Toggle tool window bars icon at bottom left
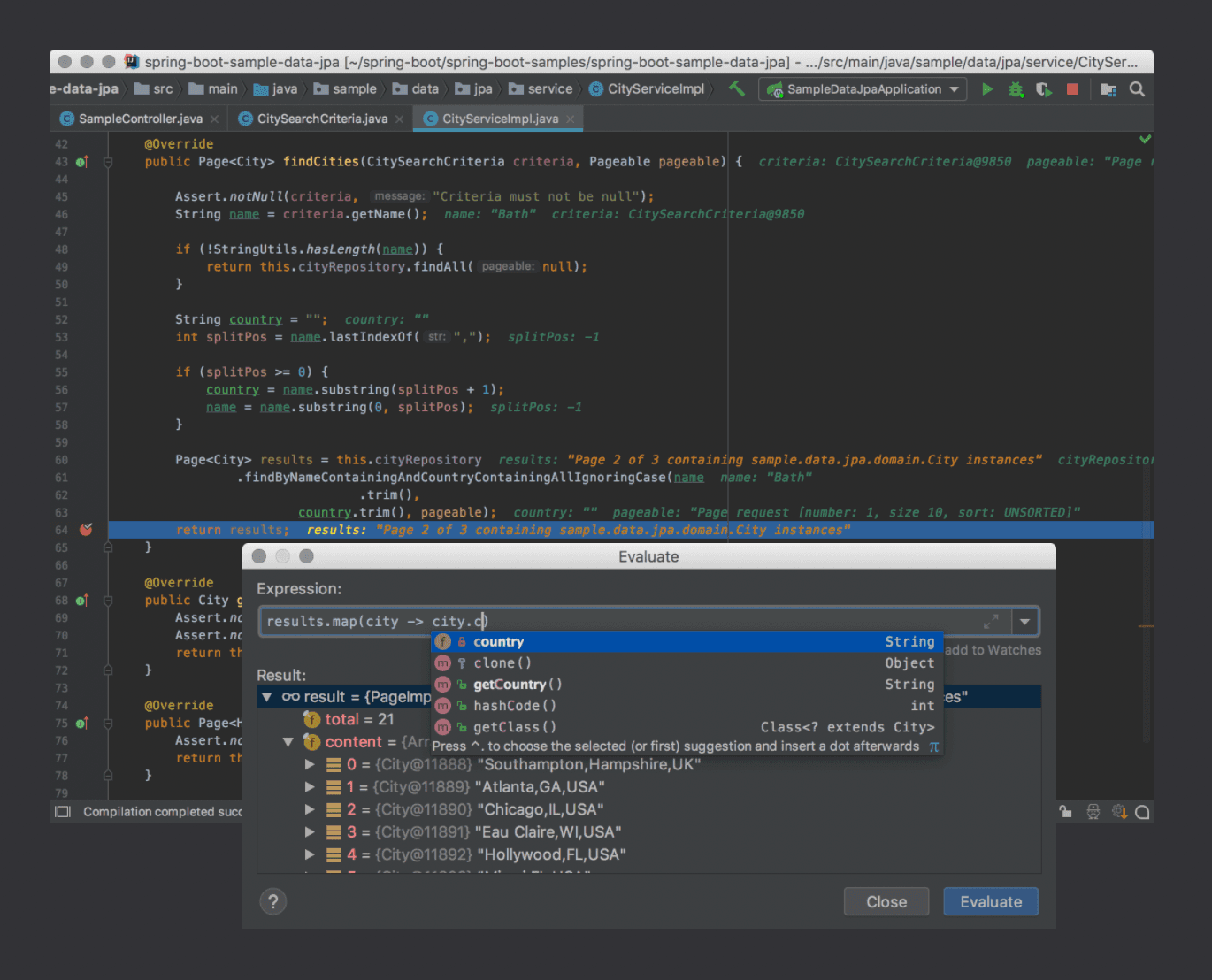 [x=63, y=812]
